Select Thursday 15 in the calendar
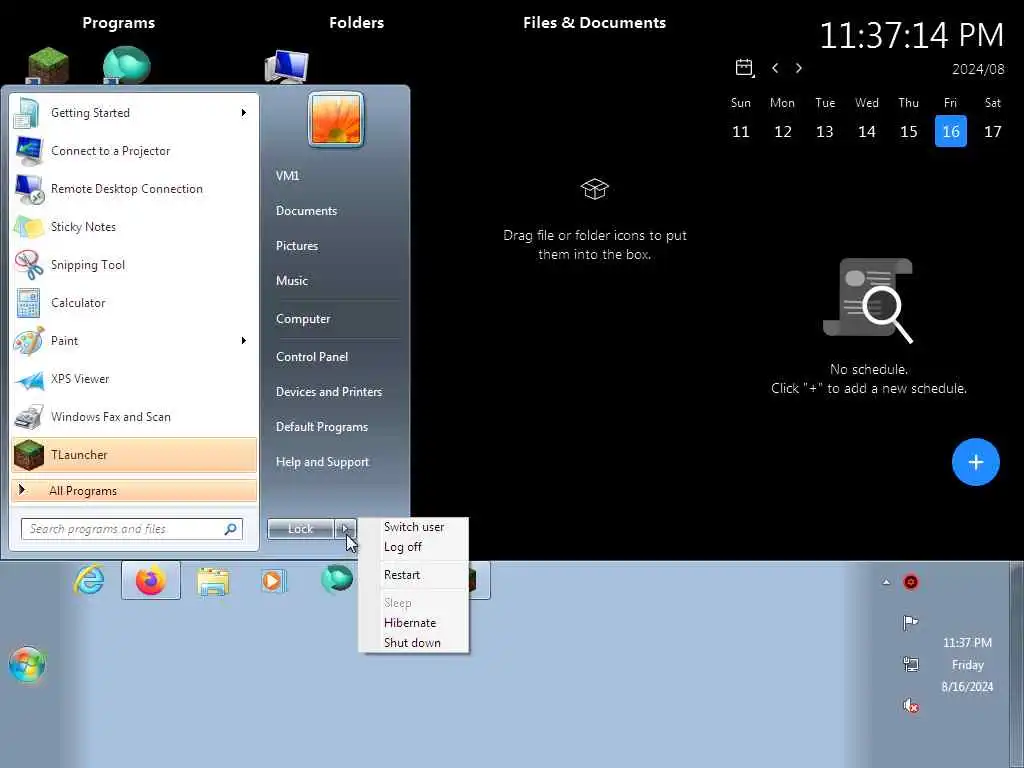 pos(908,131)
